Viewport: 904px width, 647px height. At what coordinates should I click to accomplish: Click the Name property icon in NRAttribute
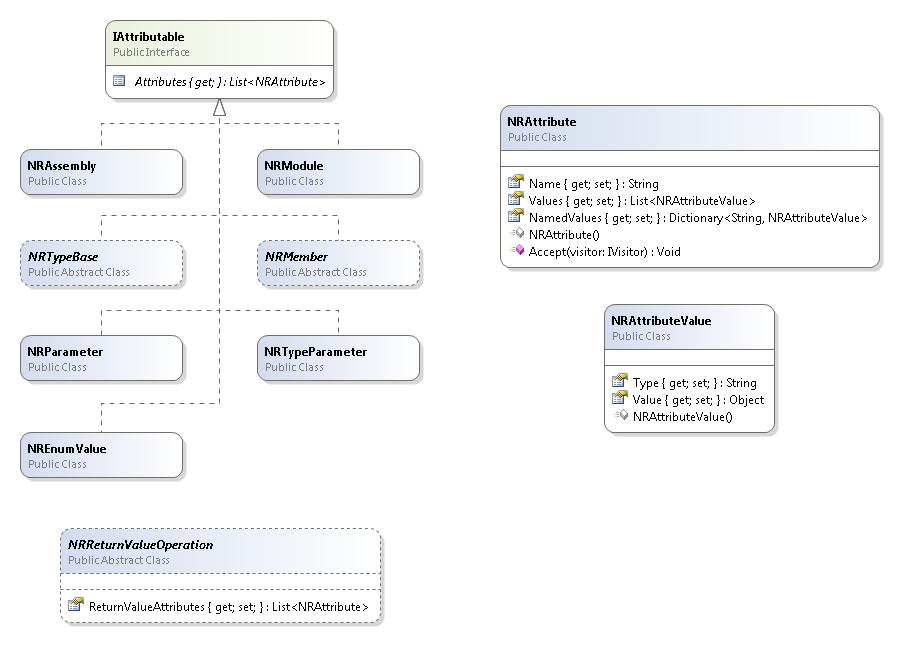(x=515, y=183)
